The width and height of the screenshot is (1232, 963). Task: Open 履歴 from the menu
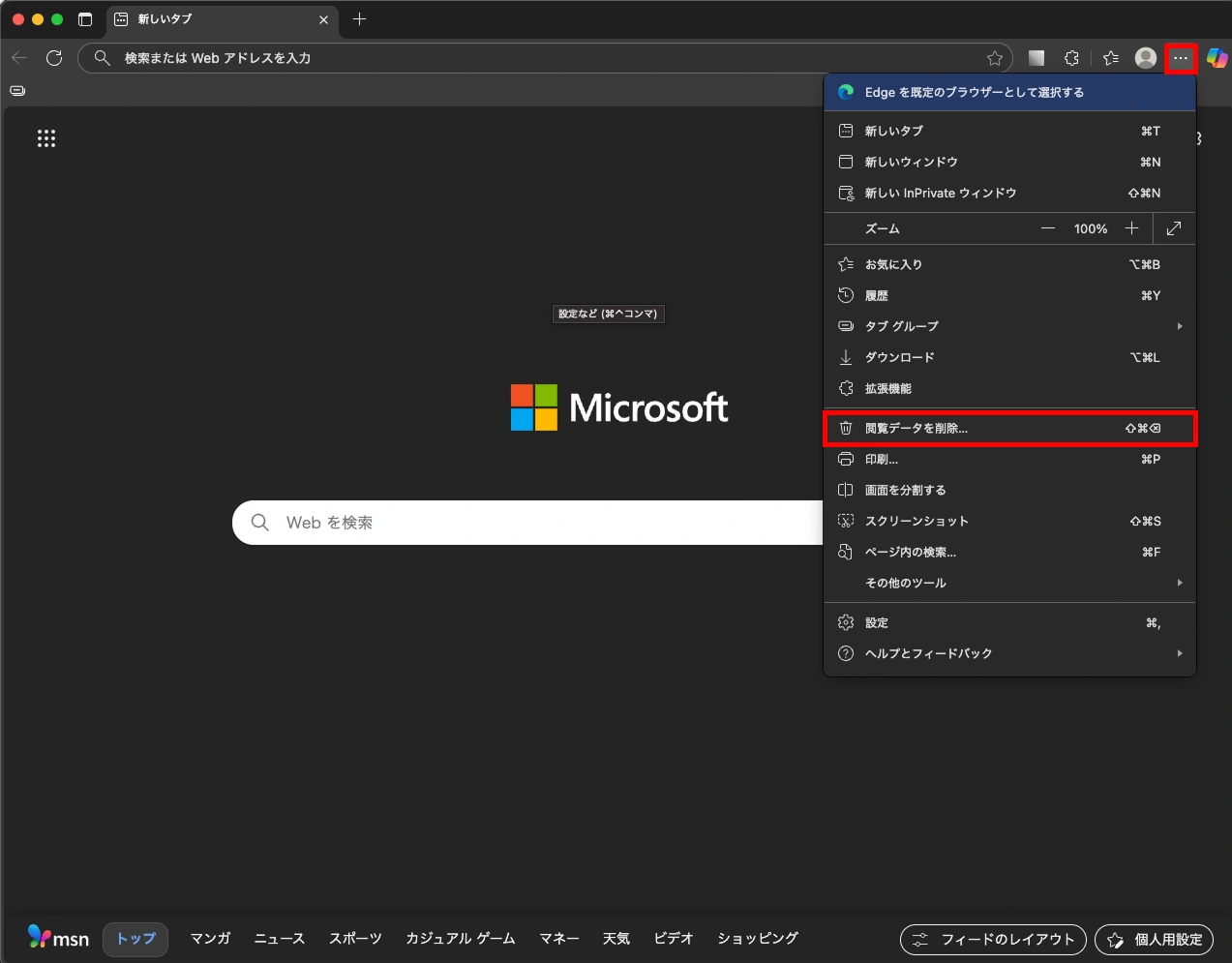click(876, 295)
